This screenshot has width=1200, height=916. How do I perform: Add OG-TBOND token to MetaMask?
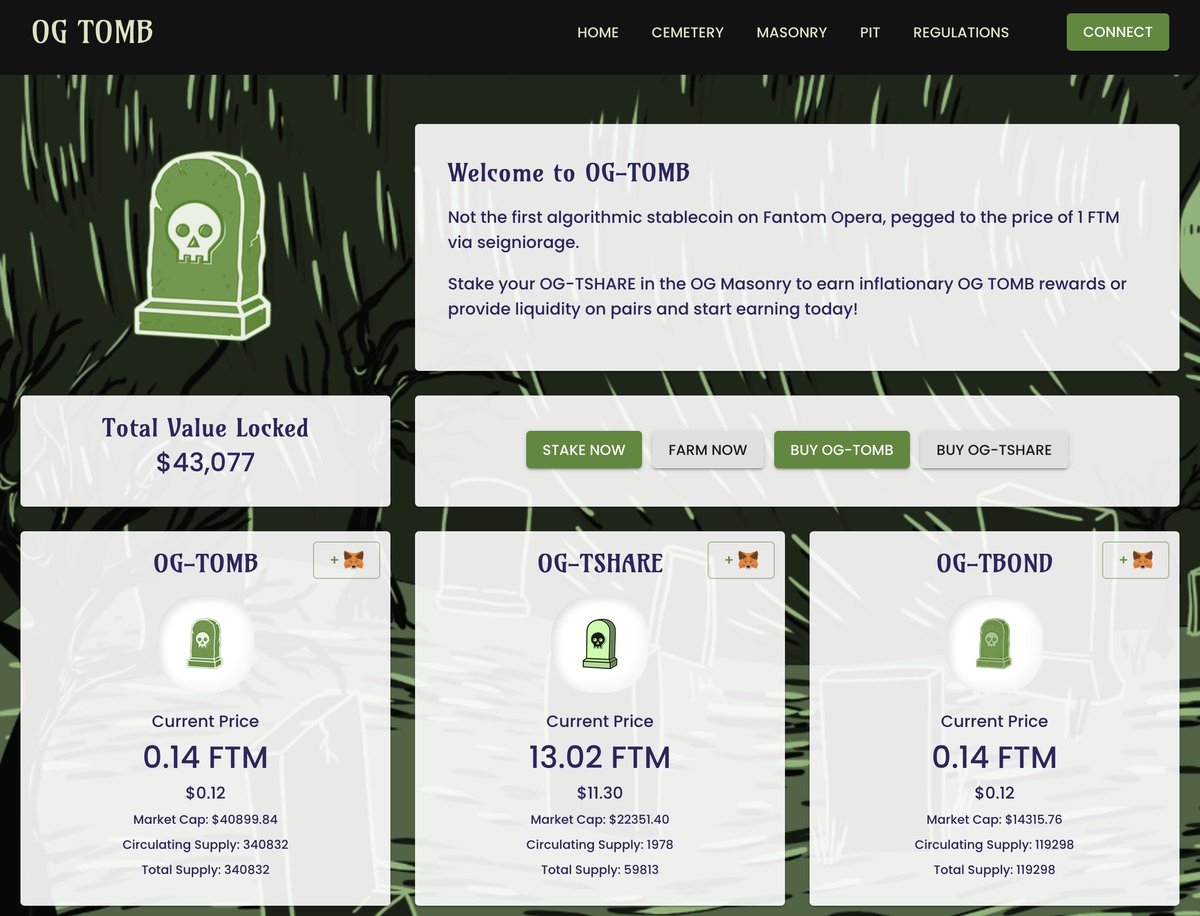1135,560
